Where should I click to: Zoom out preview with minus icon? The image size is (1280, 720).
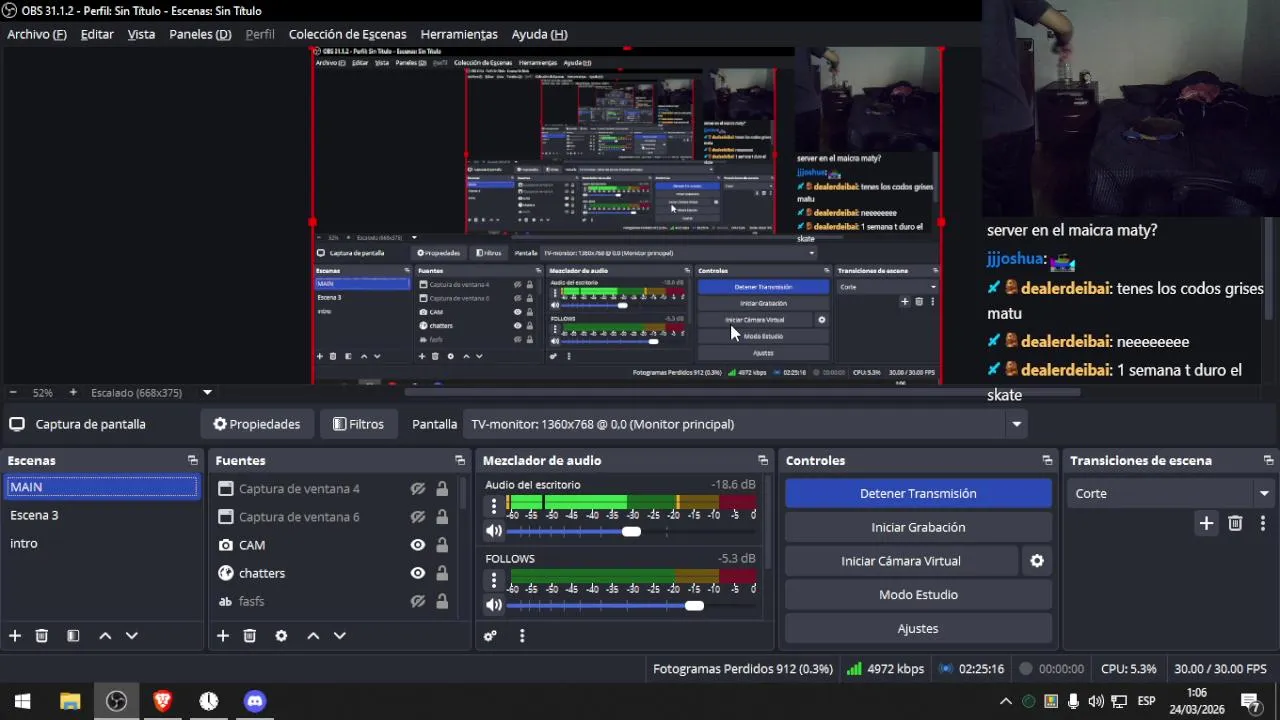pos(13,393)
